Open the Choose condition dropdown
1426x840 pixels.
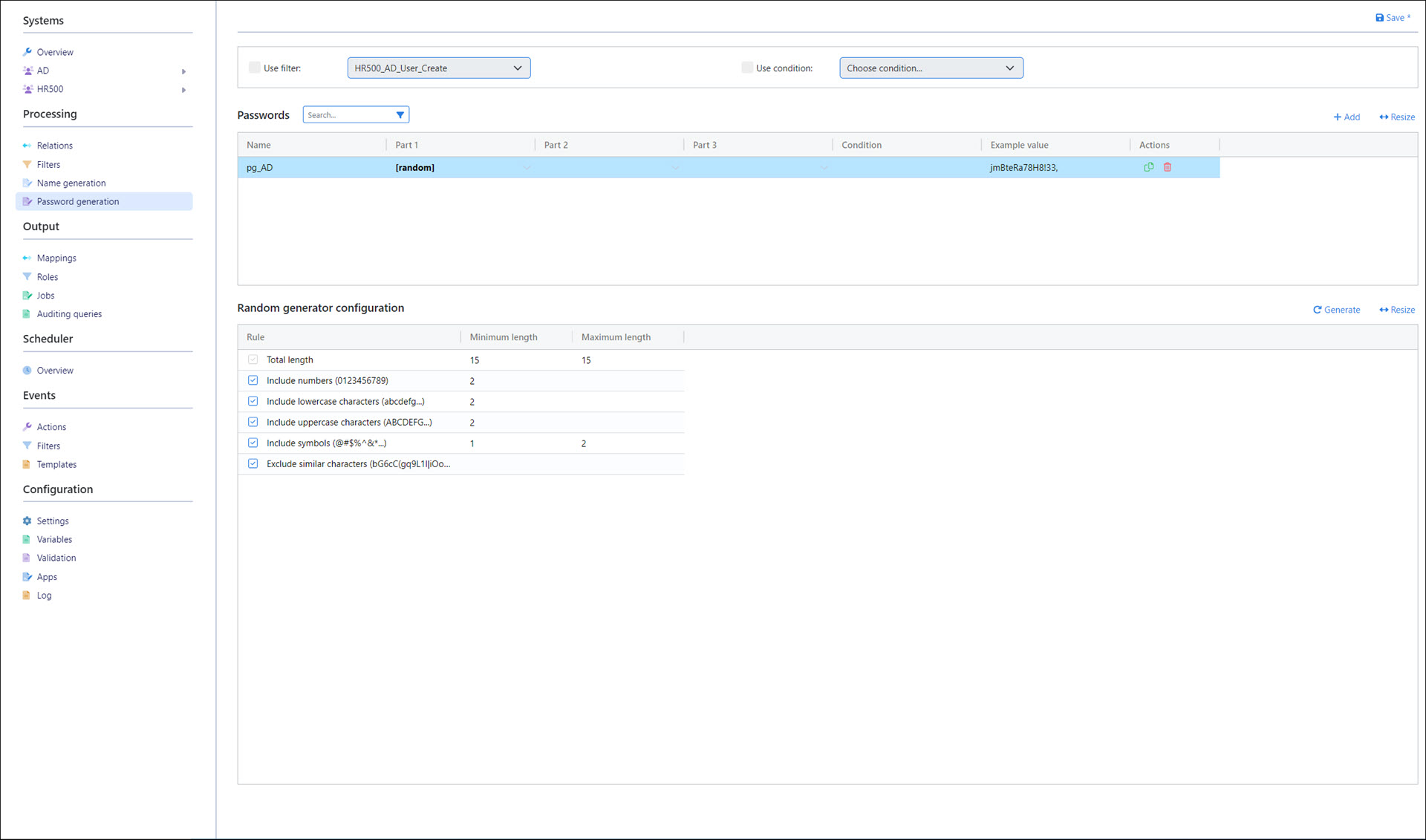[x=931, y=68]
